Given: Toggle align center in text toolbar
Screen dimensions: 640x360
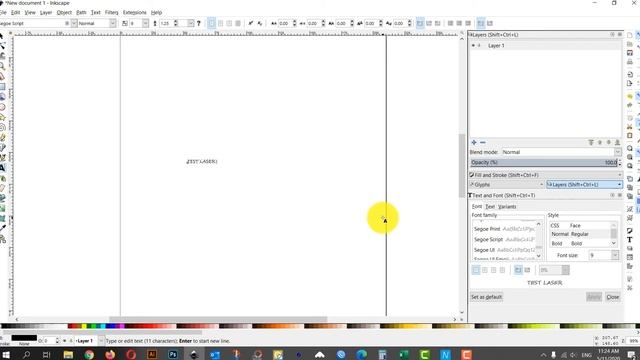Looking at the screenshot, I should (220, 23).
